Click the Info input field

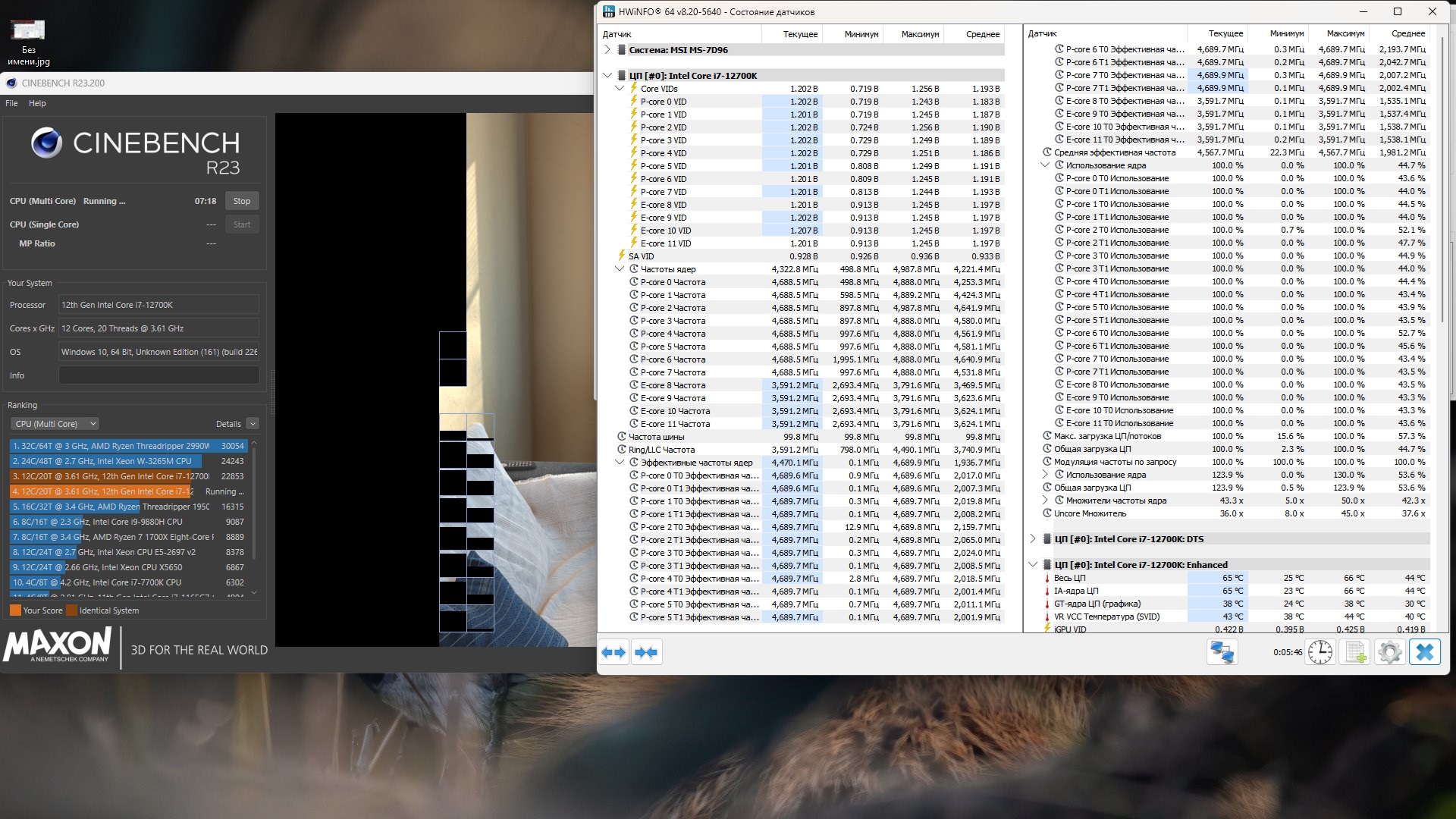pos(158,375)
